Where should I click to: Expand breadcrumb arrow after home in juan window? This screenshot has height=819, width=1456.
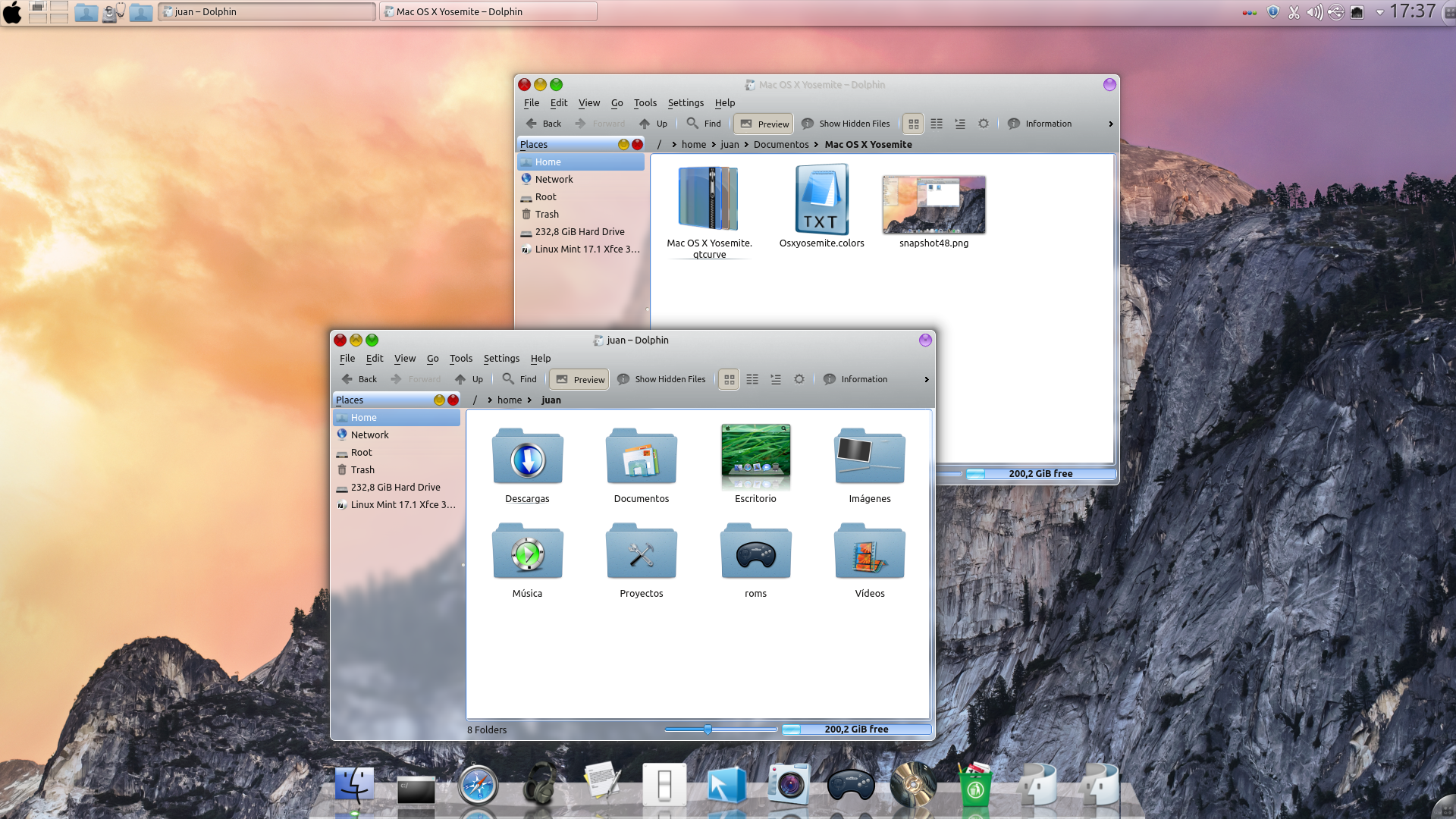coord(529,400)
